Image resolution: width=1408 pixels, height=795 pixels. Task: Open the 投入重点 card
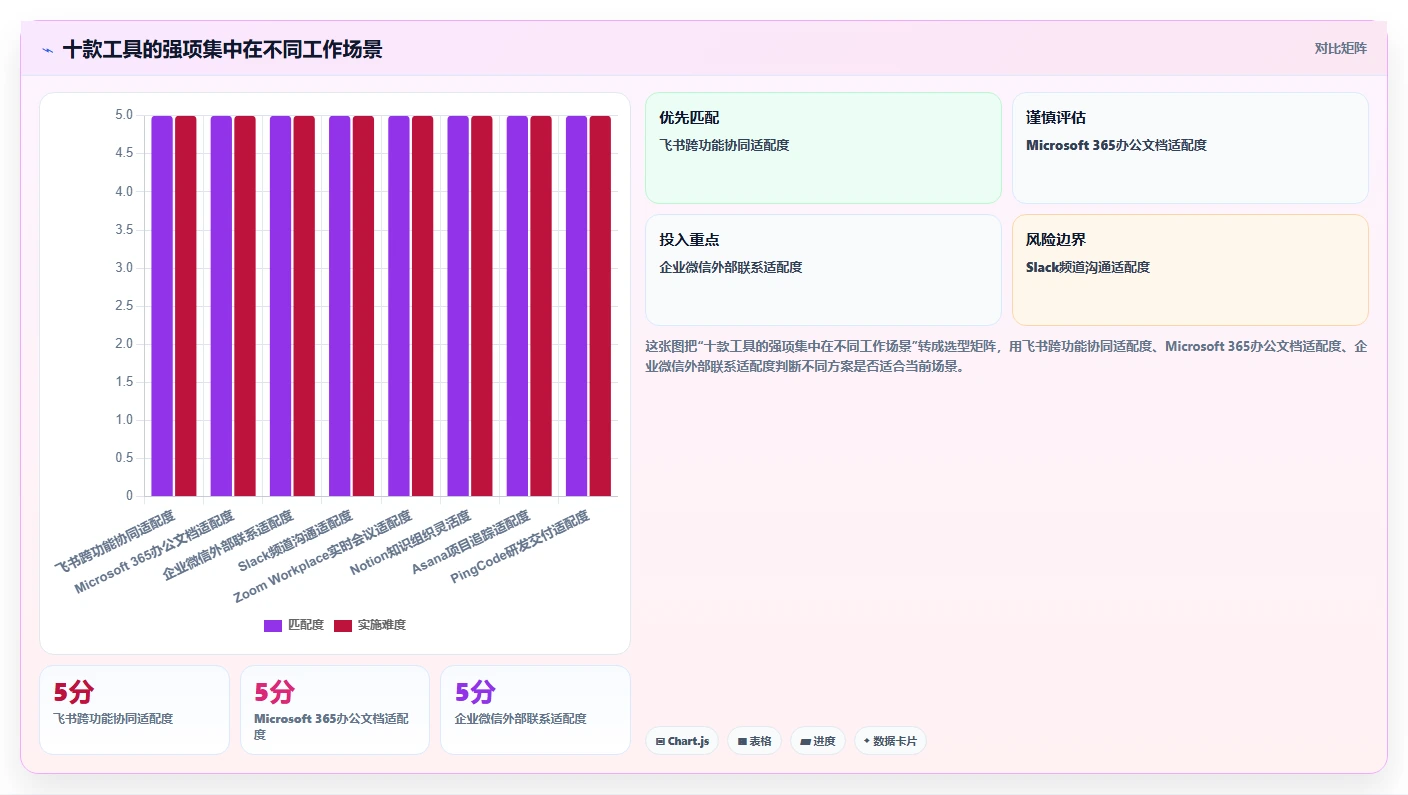click(823, 270)
